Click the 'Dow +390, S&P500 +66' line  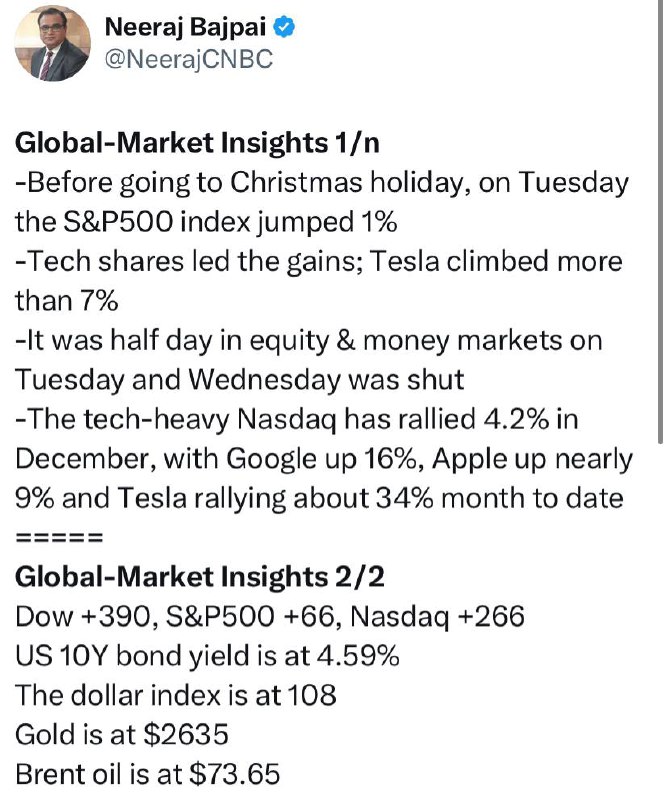point(270,617)
